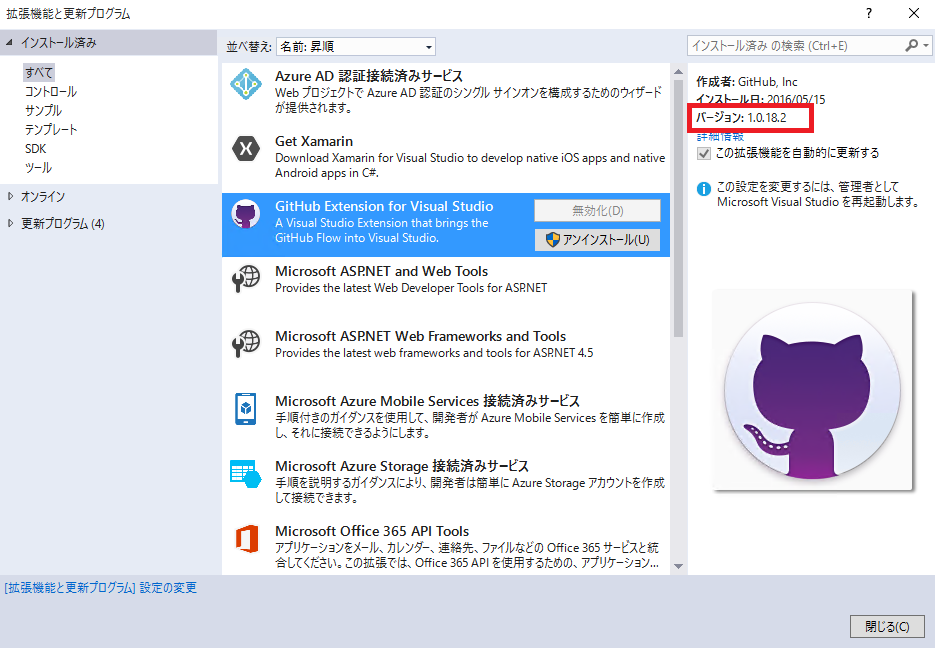Image resolution: width=935 pixels, height=648 pixels.
Task: Click the large GitHub octocat preview image
Action: pyautogui.click(x=813, y=390)
